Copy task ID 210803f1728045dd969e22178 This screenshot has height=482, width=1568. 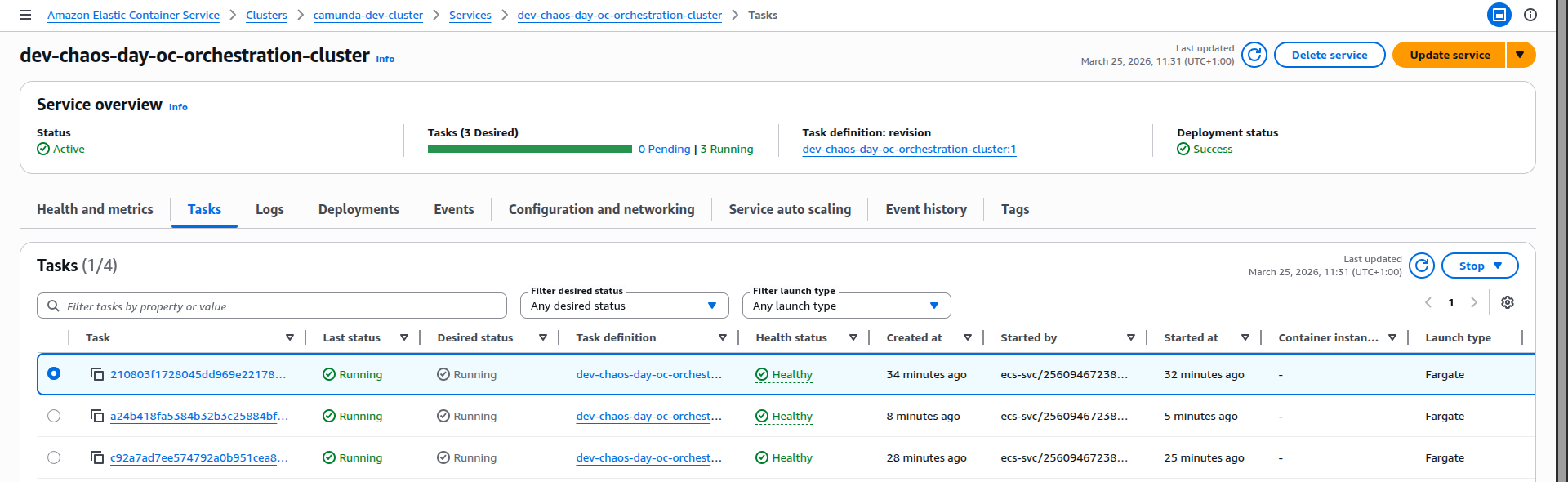(x=97, y=374)
